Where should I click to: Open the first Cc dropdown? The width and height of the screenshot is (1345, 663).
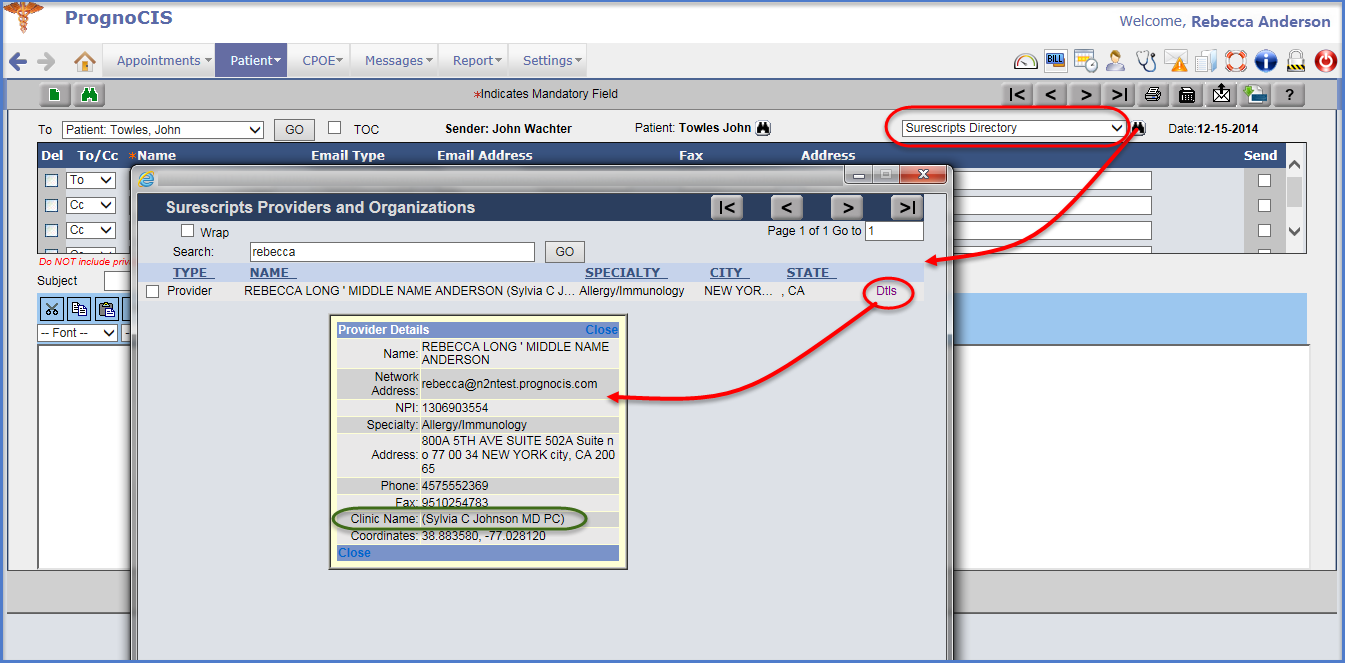click(x=91, y=205)
